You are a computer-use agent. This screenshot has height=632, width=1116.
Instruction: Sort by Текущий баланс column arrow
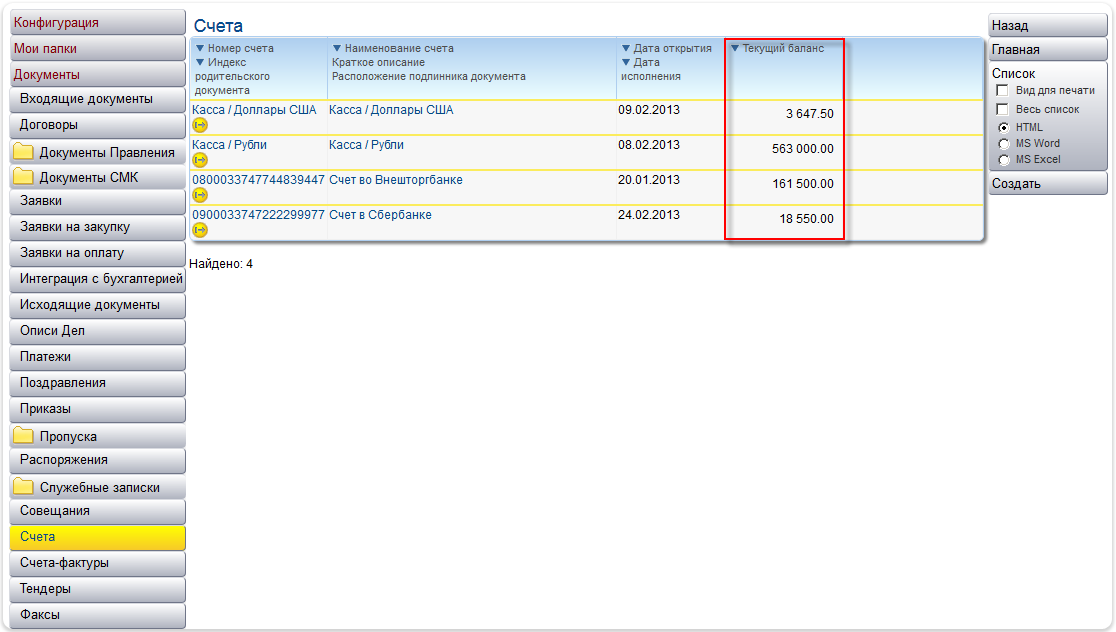(x=735, y=49)
